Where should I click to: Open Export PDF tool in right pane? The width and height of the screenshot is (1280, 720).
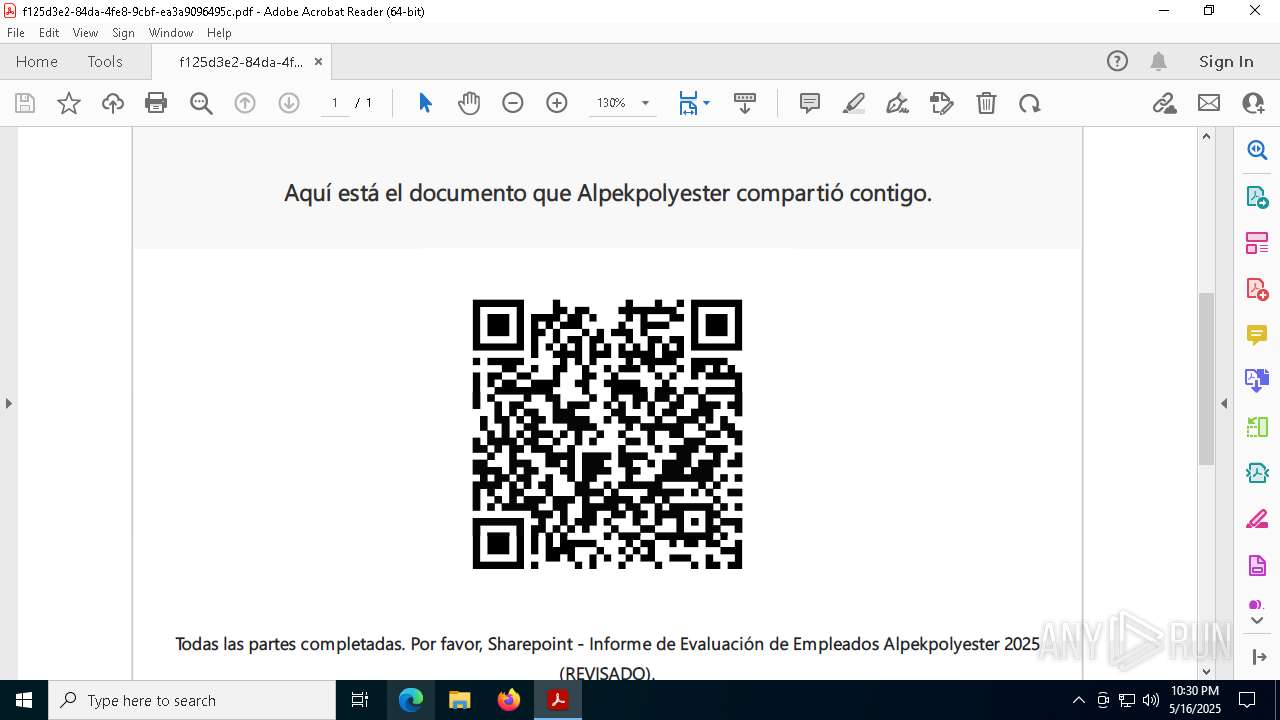click(x=1257, y=197)
